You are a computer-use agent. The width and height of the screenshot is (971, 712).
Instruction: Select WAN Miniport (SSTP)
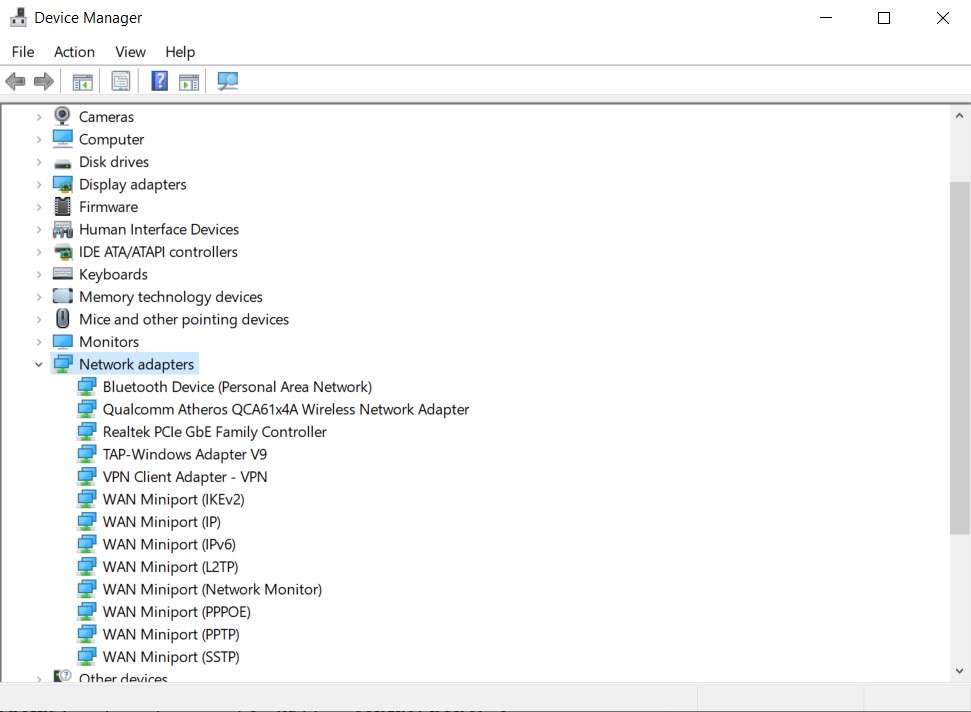coord(171,657)
